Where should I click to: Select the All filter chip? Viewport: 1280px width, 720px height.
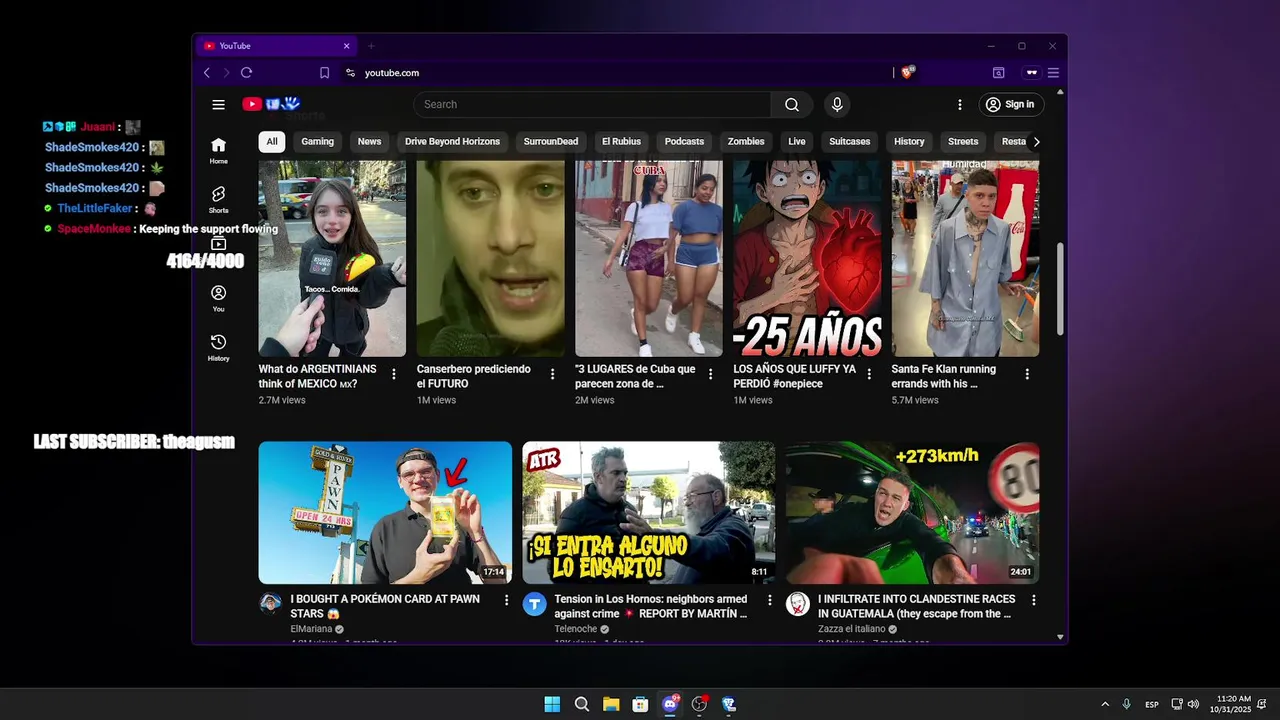point(271,141)
